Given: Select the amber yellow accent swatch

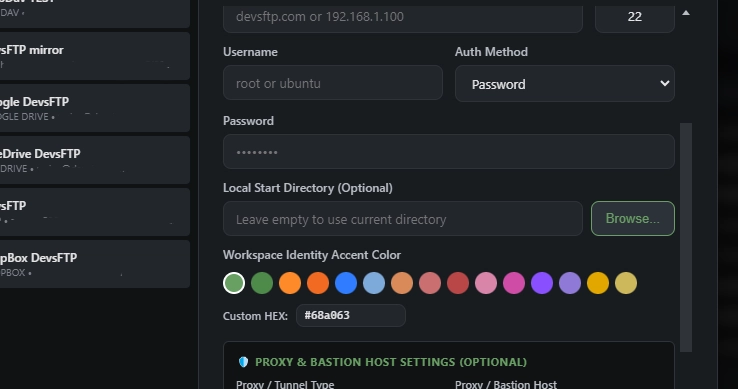Looking at the screenshot, I should click(x=598, y=283).
